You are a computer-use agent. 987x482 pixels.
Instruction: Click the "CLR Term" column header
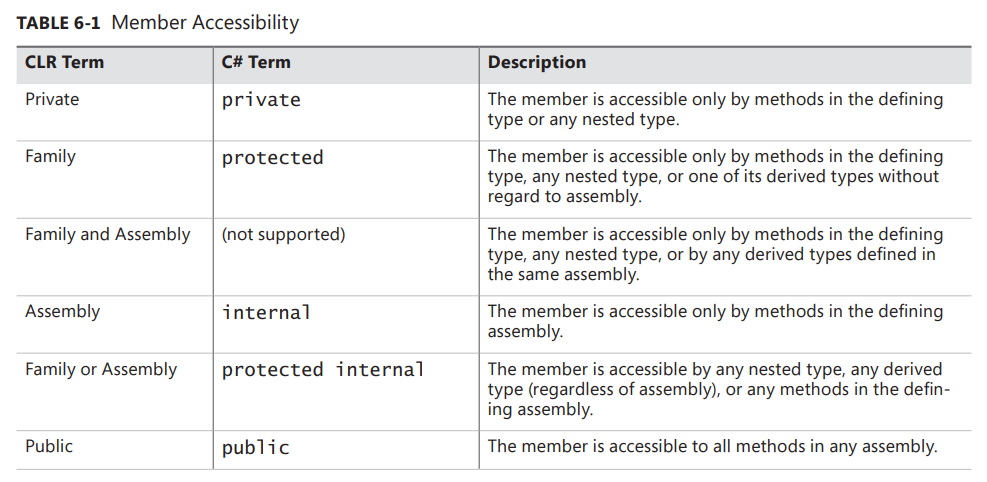click(64, 63)
